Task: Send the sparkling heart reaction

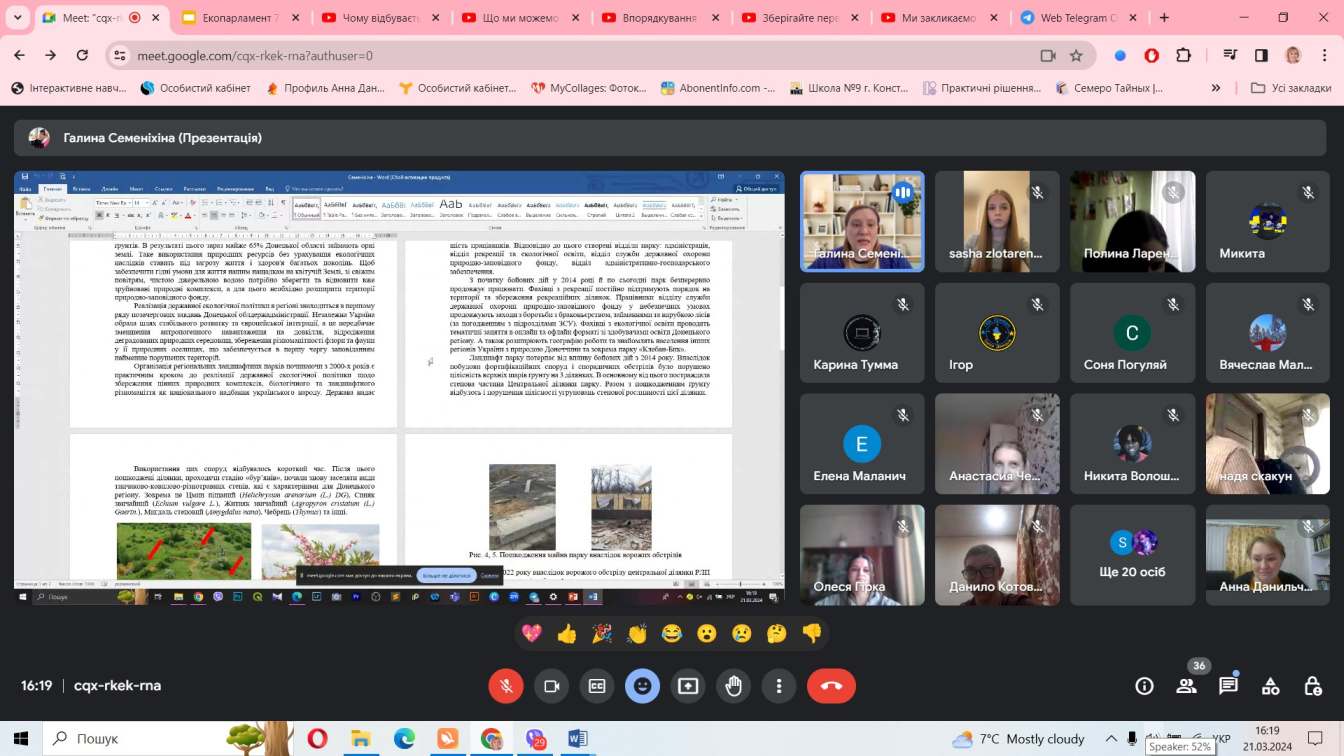Action: pyautogui.click(x=532, y=633)
